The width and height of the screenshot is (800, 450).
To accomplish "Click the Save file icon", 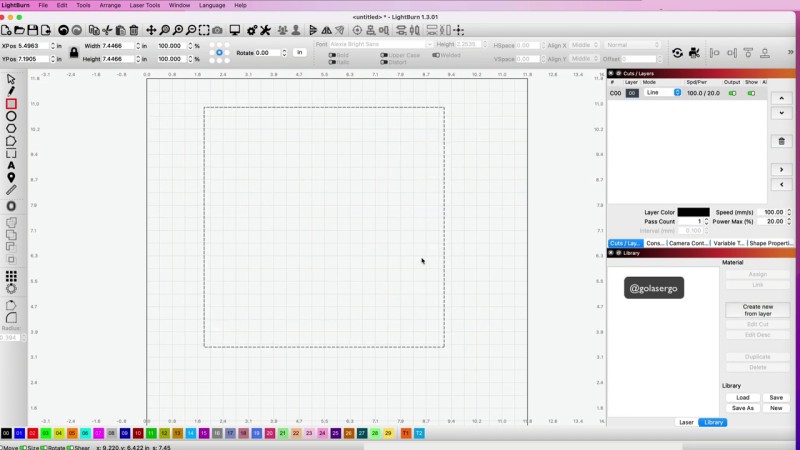I will click(x=33, y=30).
